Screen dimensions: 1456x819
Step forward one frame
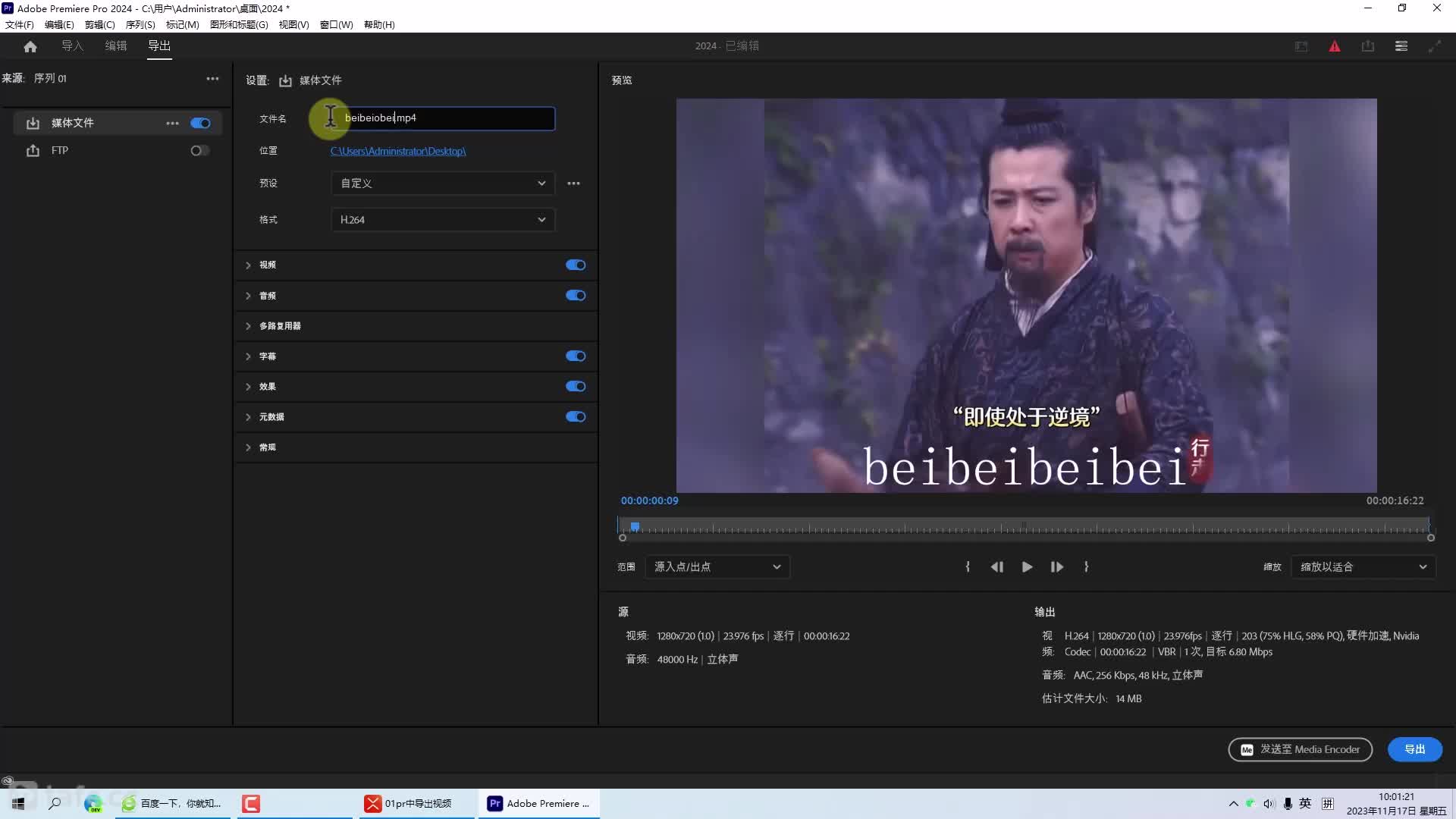pos(1056,567)
